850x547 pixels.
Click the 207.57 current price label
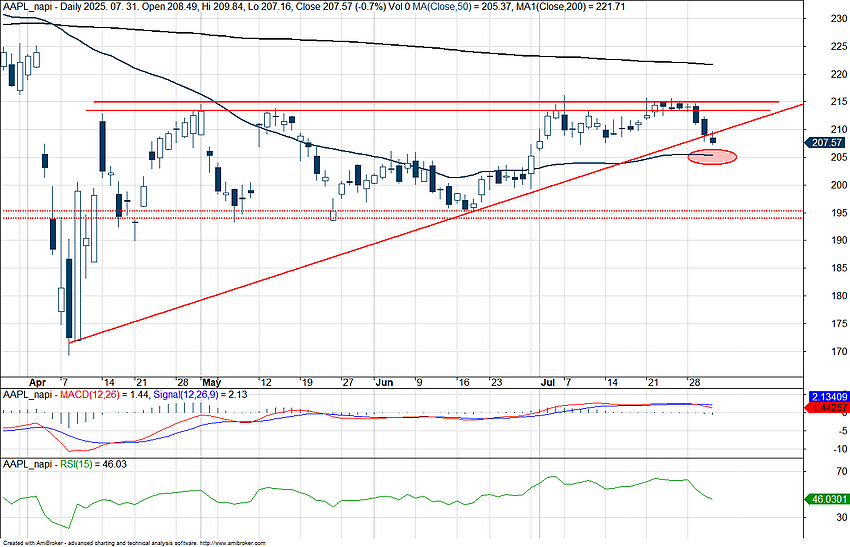coord(828,143)
